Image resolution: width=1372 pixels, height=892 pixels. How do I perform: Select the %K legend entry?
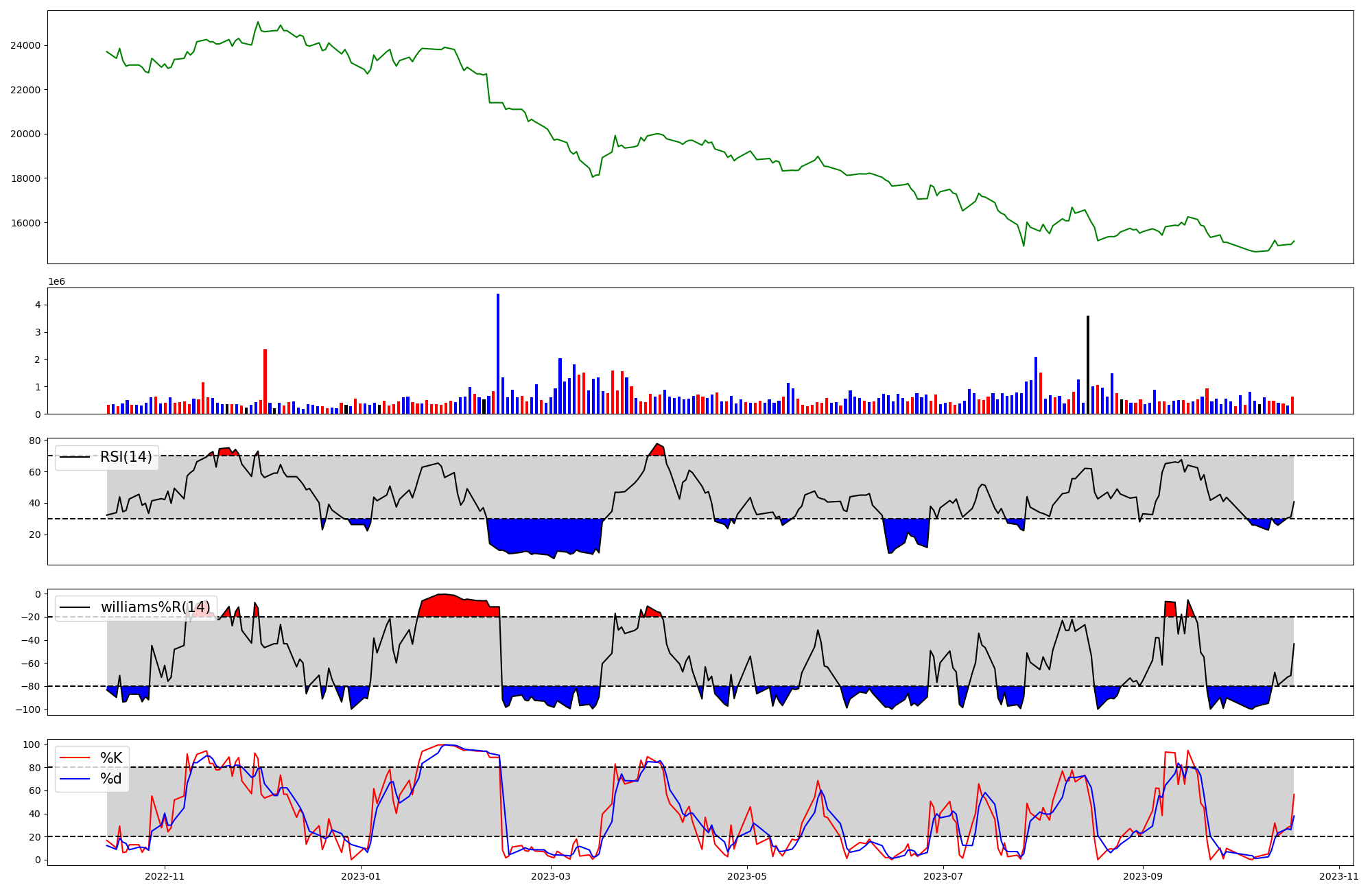click(x=111, y=758)
